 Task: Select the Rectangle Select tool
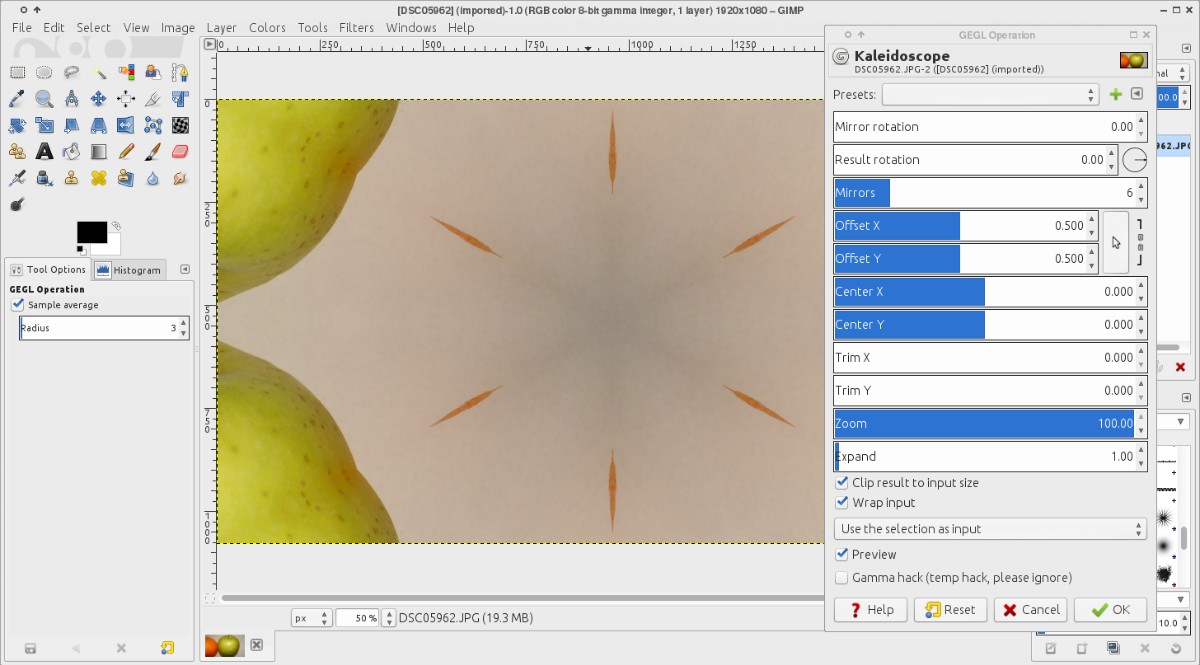(x=17, y=72)
